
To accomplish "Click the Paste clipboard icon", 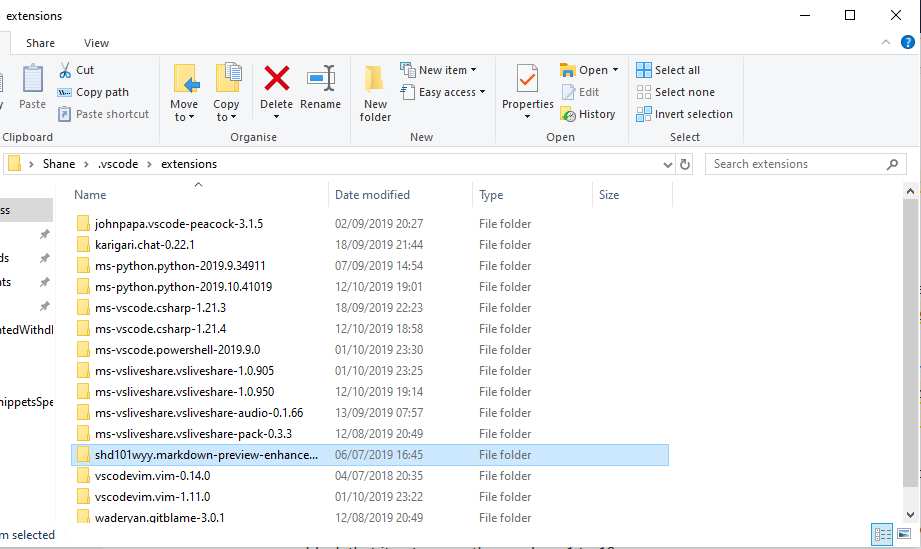I will [32, 79].
